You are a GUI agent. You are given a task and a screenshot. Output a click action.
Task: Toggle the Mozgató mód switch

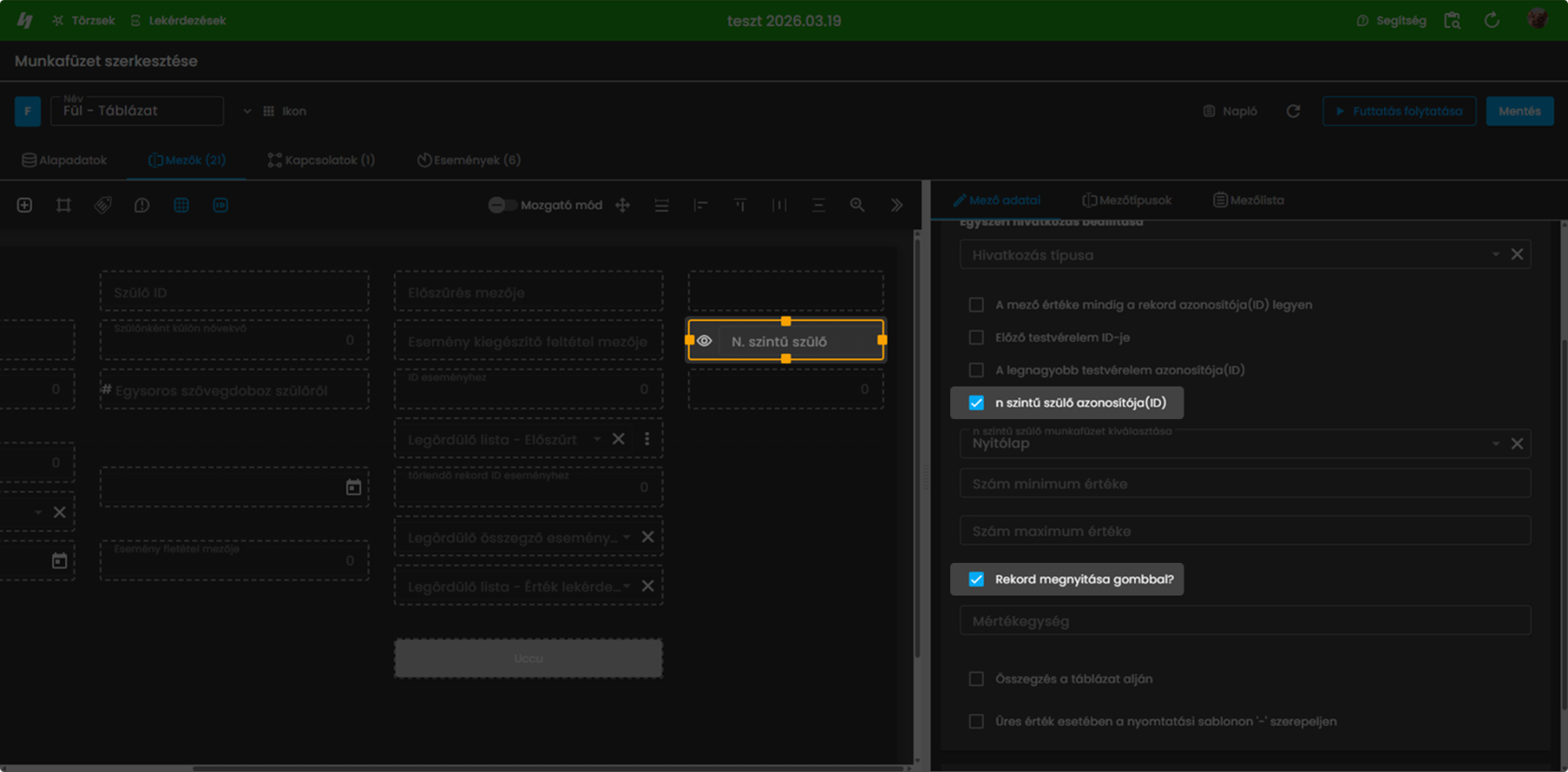pyautogui.click(x=503, y=205)
